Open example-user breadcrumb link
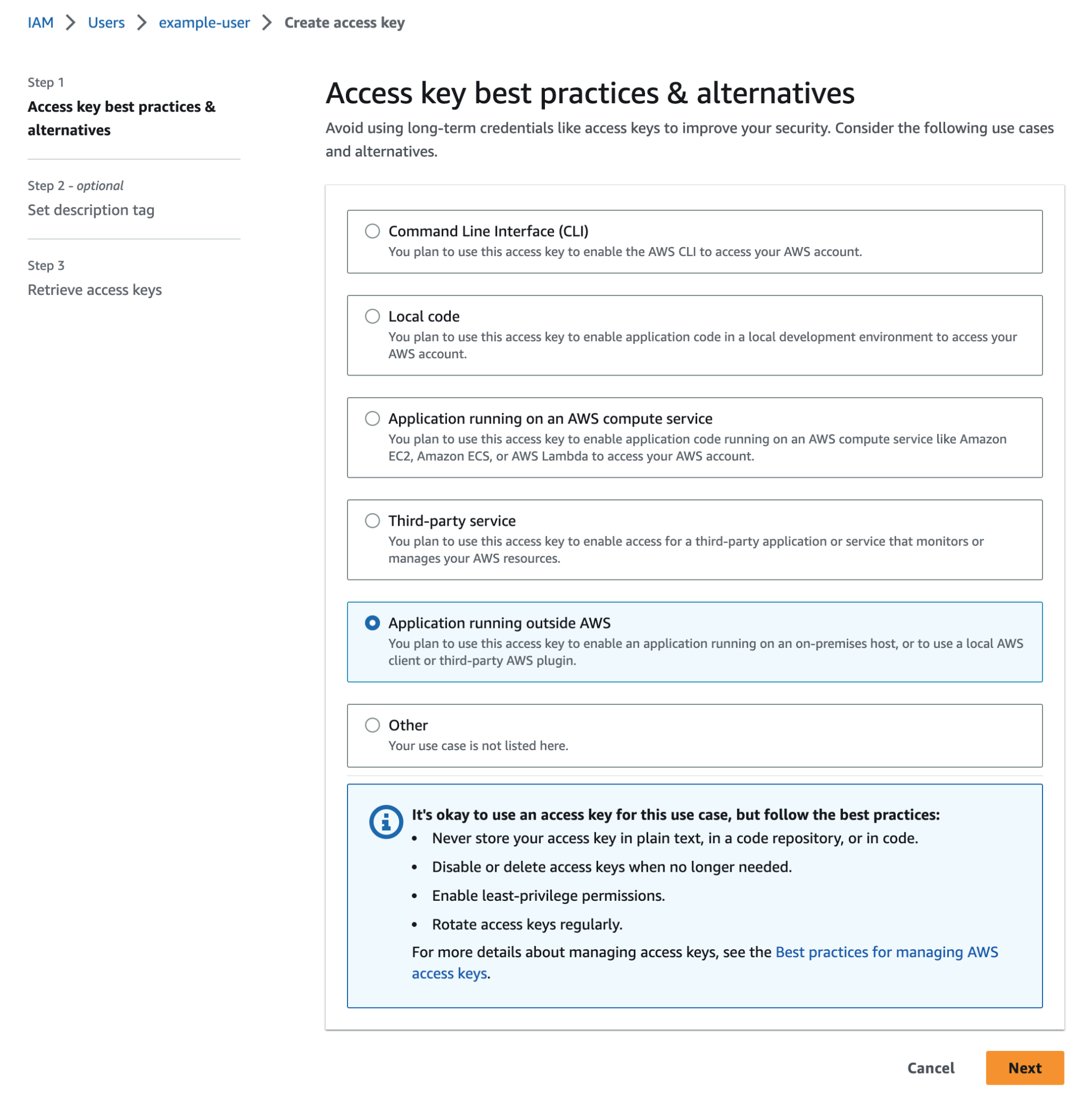This screenshot has width=1092, height=1102. [204, 23]
